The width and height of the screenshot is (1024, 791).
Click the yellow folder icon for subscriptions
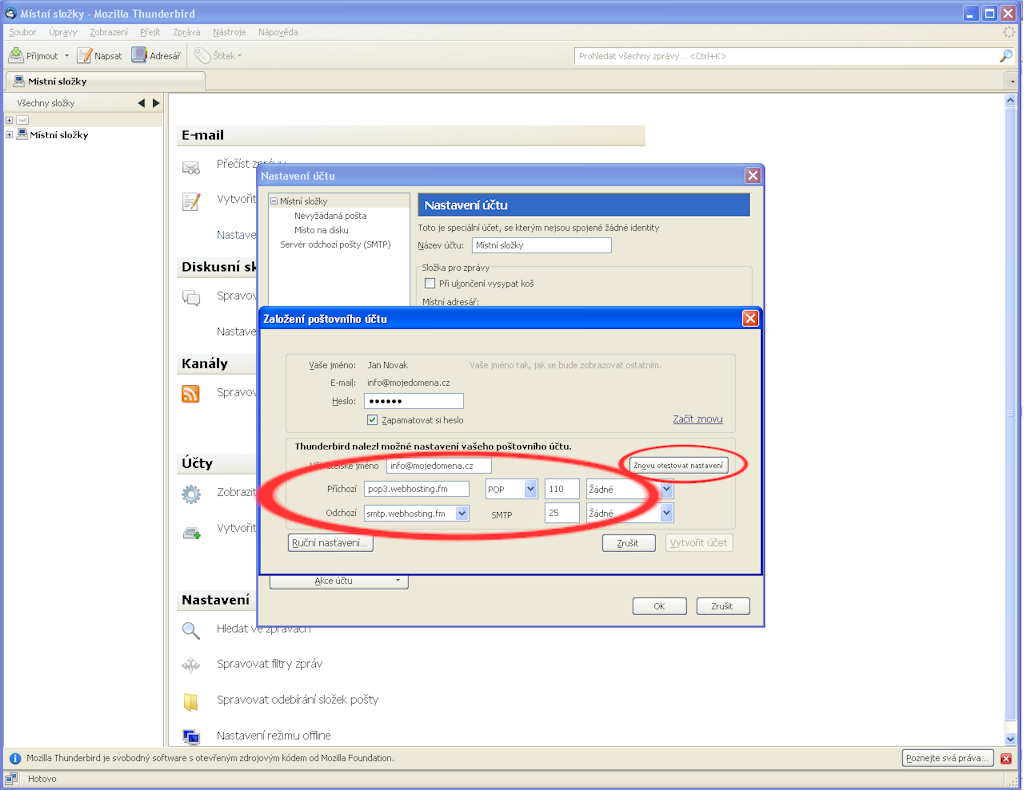tap(191, 702)
